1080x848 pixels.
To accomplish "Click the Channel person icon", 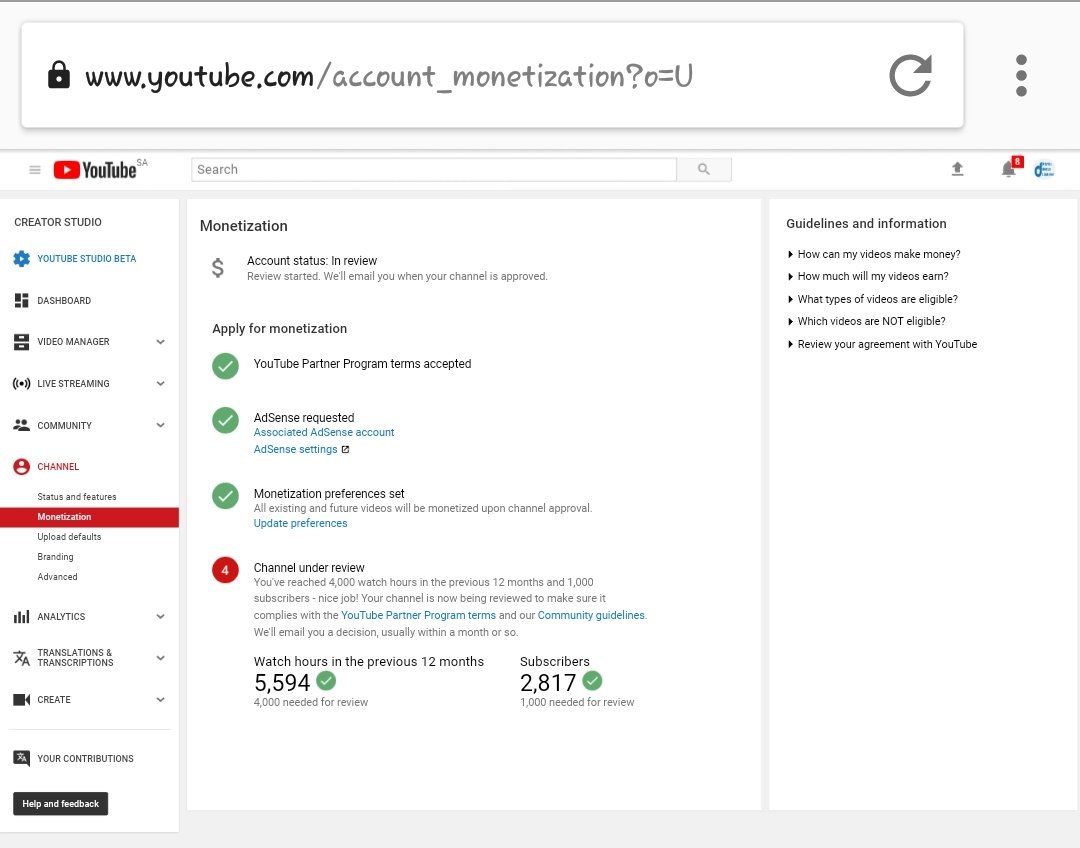I will pos(21,466).
